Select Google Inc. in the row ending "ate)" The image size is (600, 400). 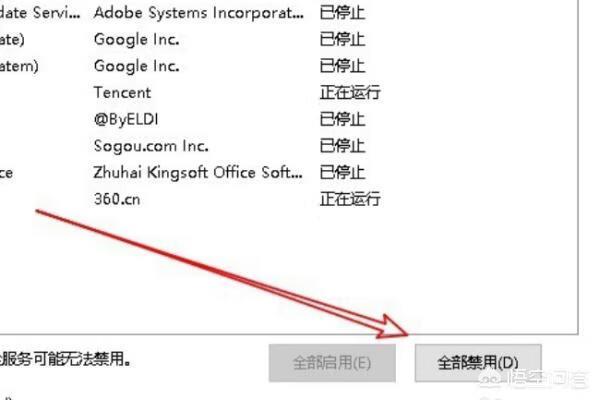pyautogui.click(x=137, y=39)
